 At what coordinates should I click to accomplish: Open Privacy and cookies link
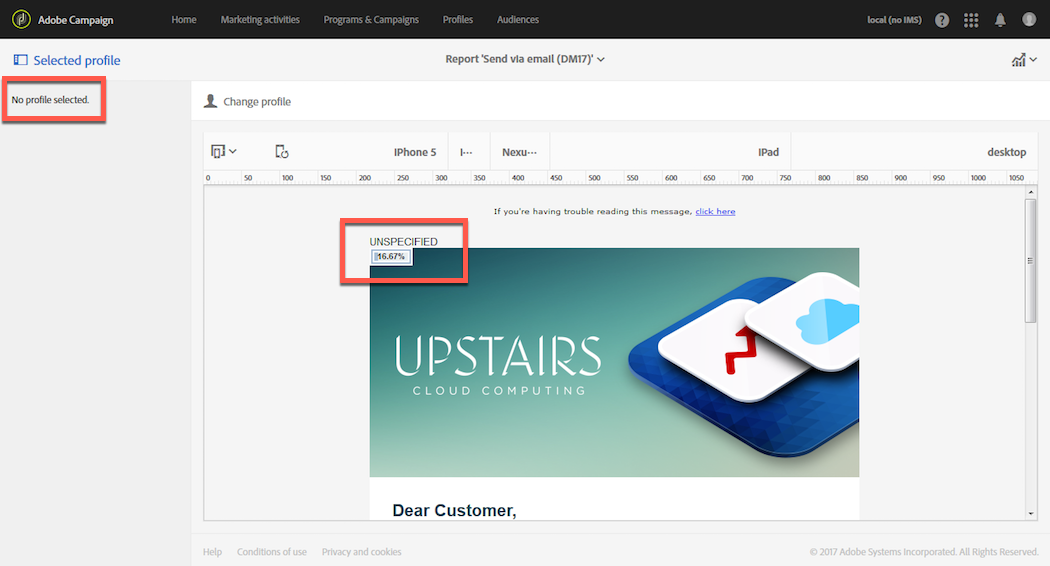pos(362,552)
